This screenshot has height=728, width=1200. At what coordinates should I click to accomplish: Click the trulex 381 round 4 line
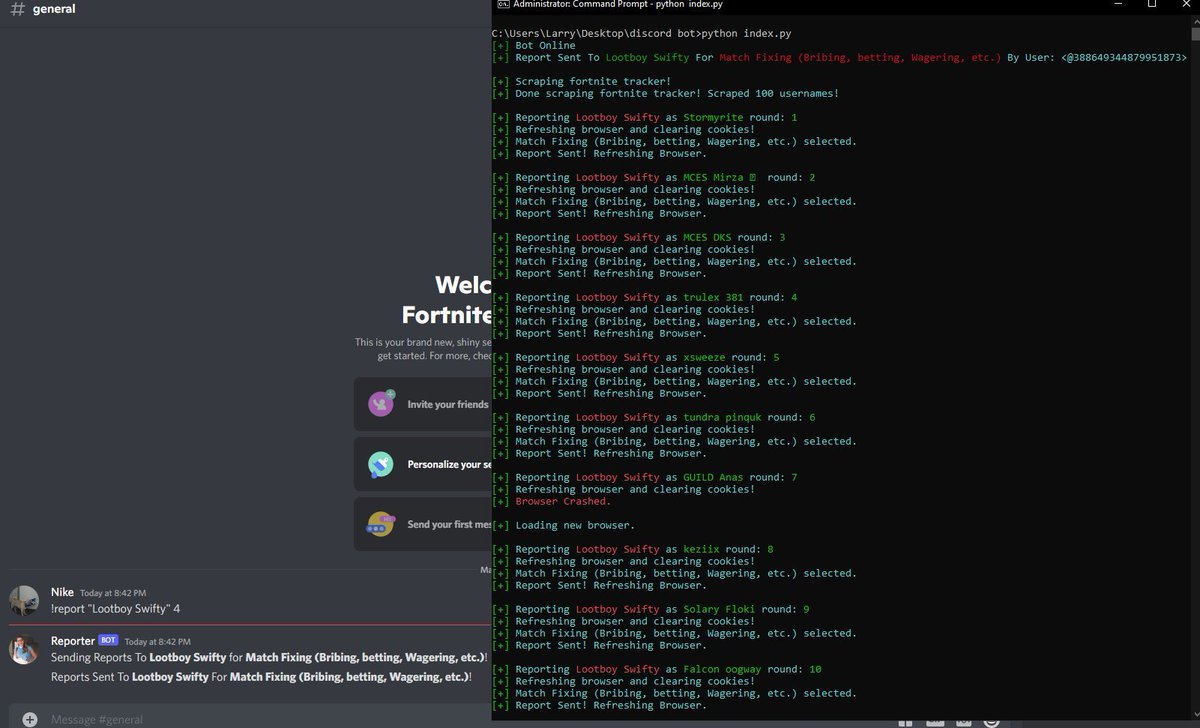[x=645, y=298]
